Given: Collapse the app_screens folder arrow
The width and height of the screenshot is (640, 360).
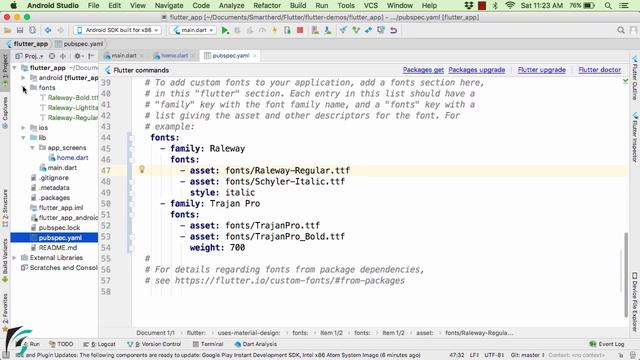Looking at the screenshot, I should [x=32, y=148].
